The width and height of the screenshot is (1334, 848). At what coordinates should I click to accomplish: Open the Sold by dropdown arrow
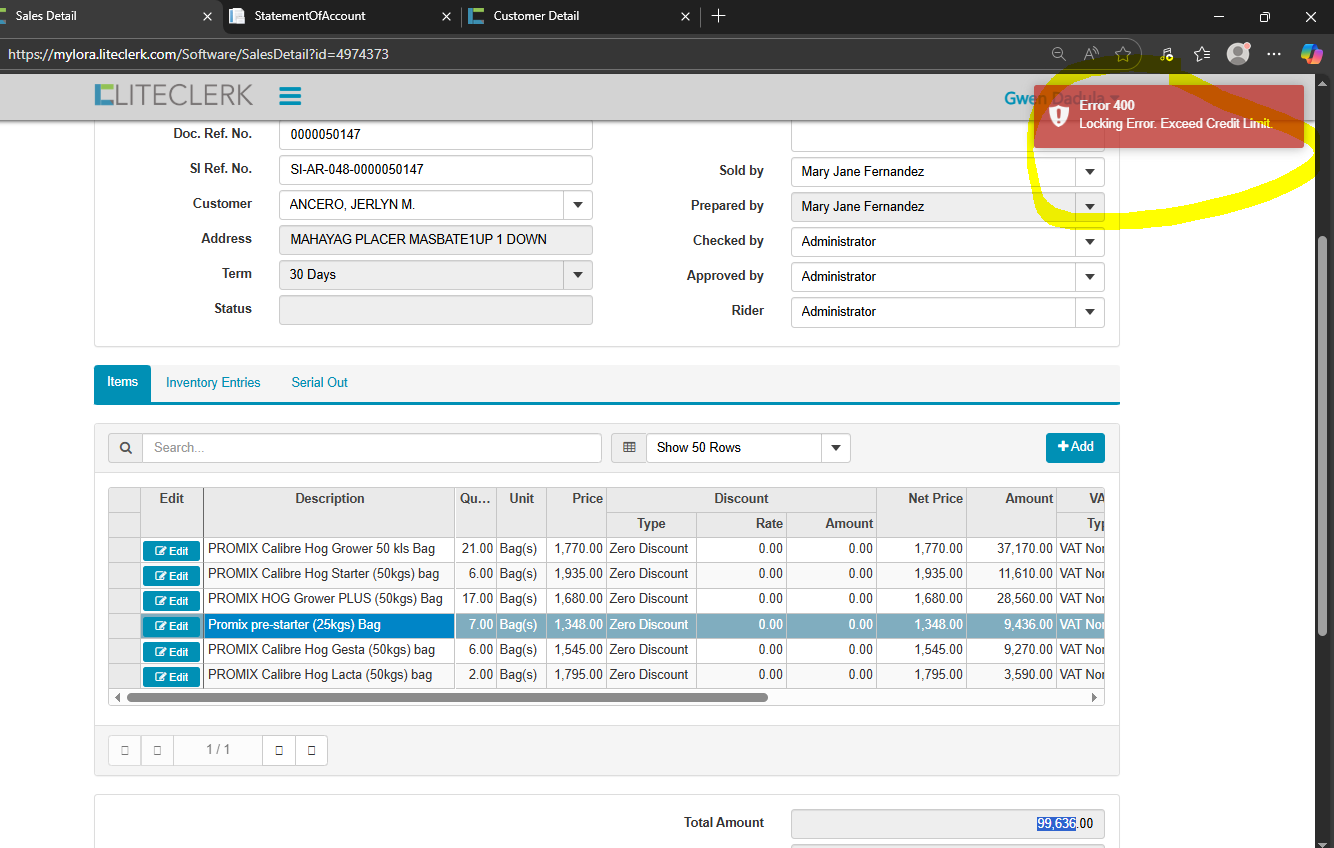pyautogui.click(x=1089, y=172)
